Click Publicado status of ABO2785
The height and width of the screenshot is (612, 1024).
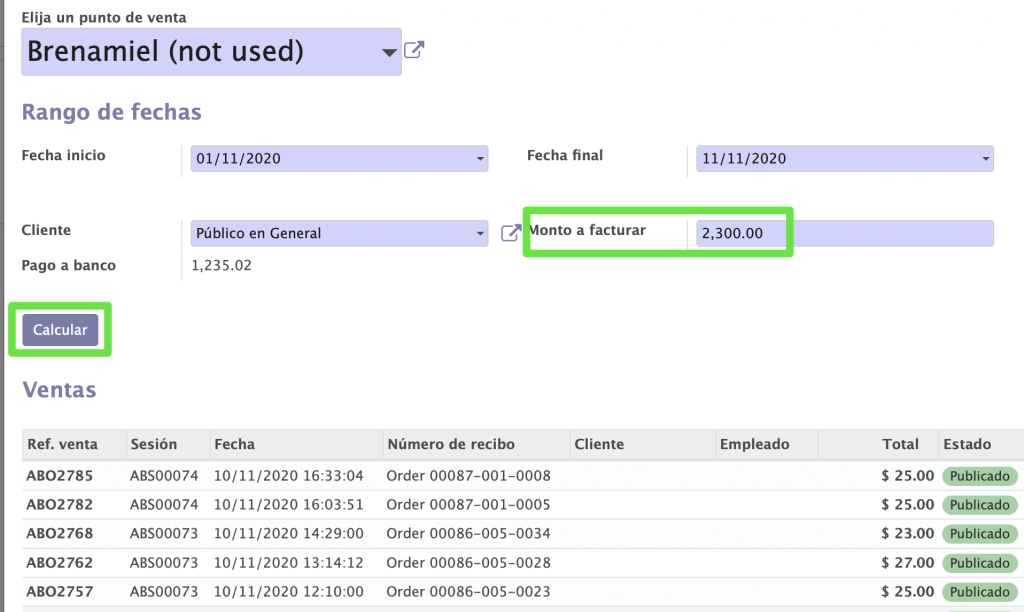(980, 476)
